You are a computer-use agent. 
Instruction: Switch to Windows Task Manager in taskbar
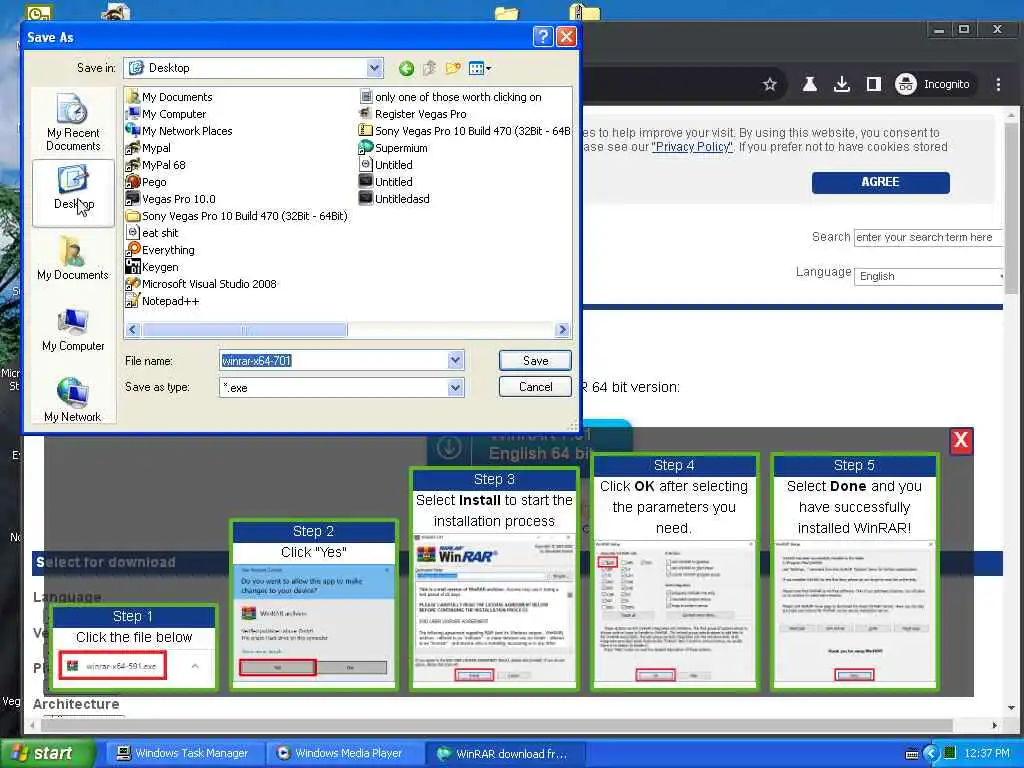pos(185,753)
